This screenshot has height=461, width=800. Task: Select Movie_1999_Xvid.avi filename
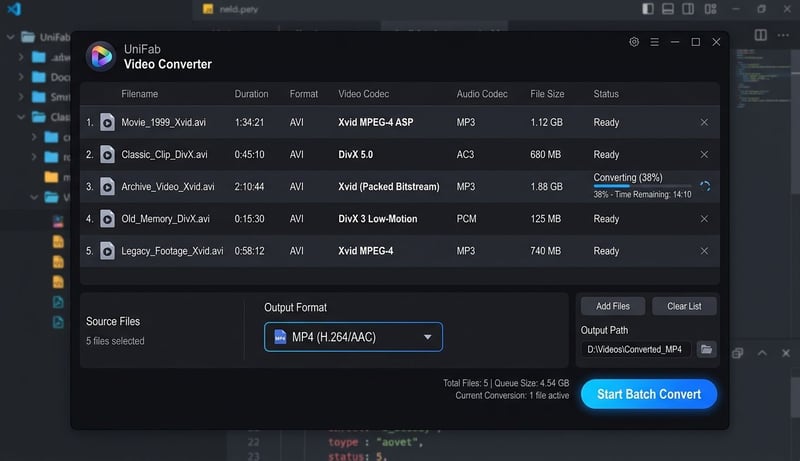pyautogui.click(x=163, y=122)
